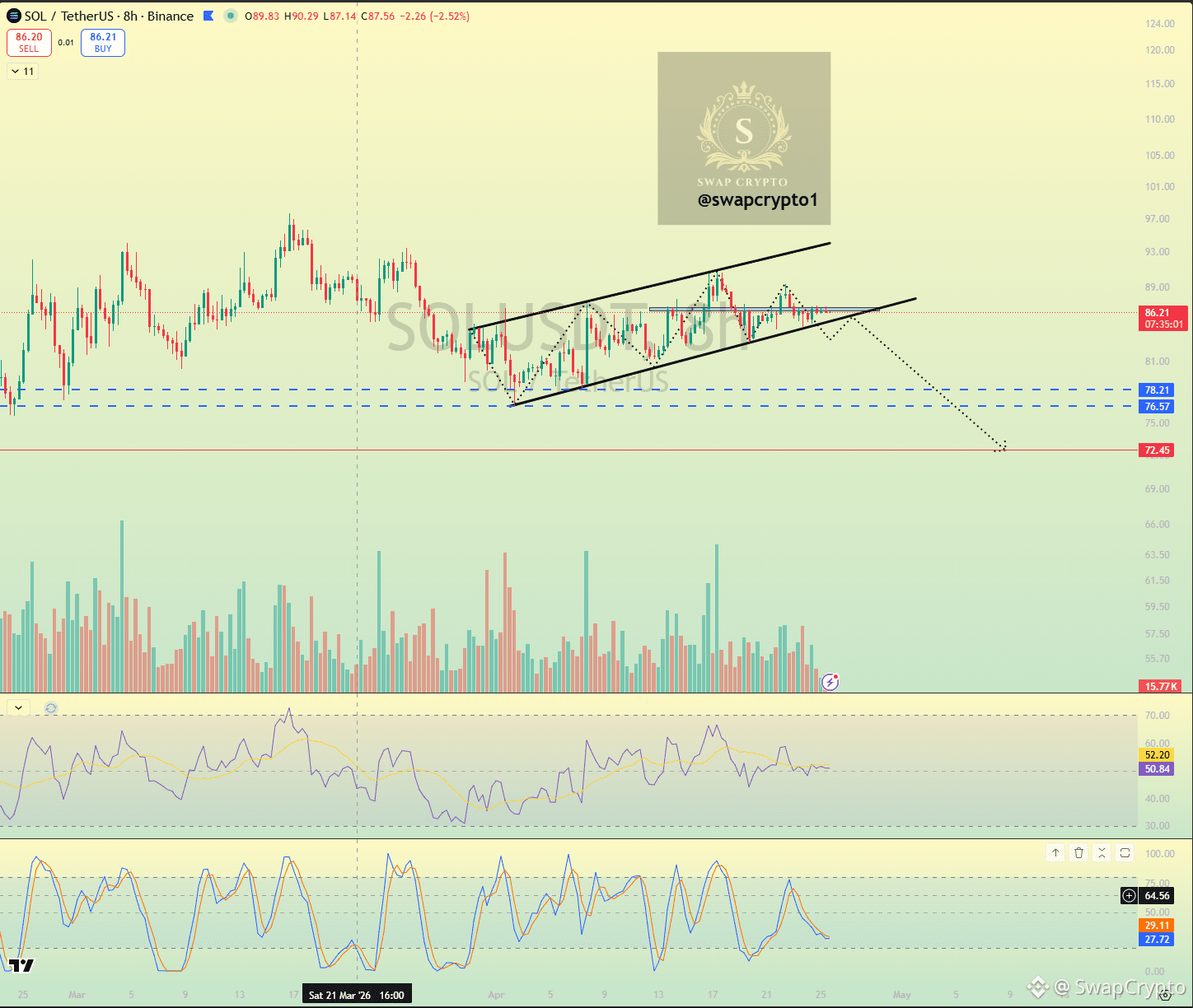
Task: Click the purple 50.84 RSI value label
Action: click(x=1157, y=769)
